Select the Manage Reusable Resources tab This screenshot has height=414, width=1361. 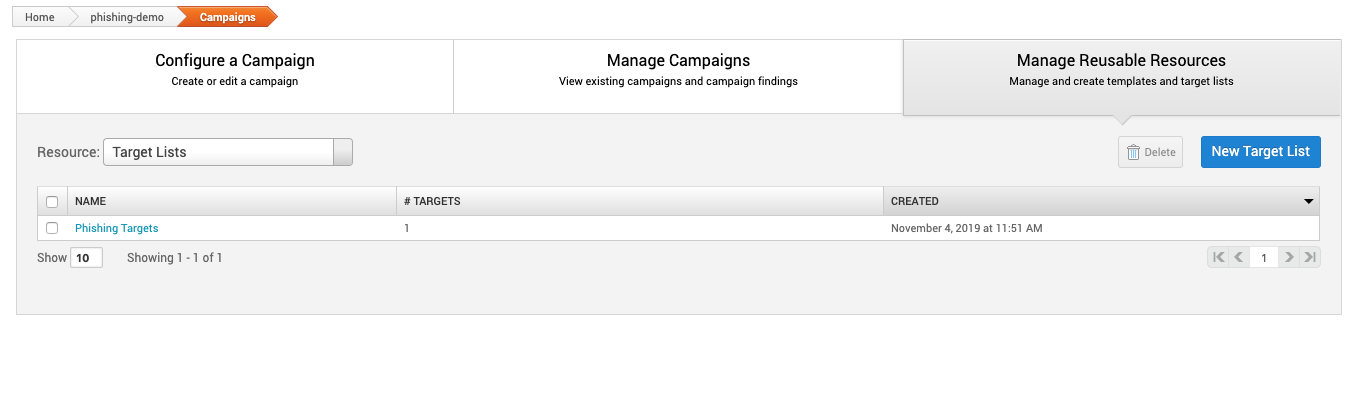(1121, 70)
